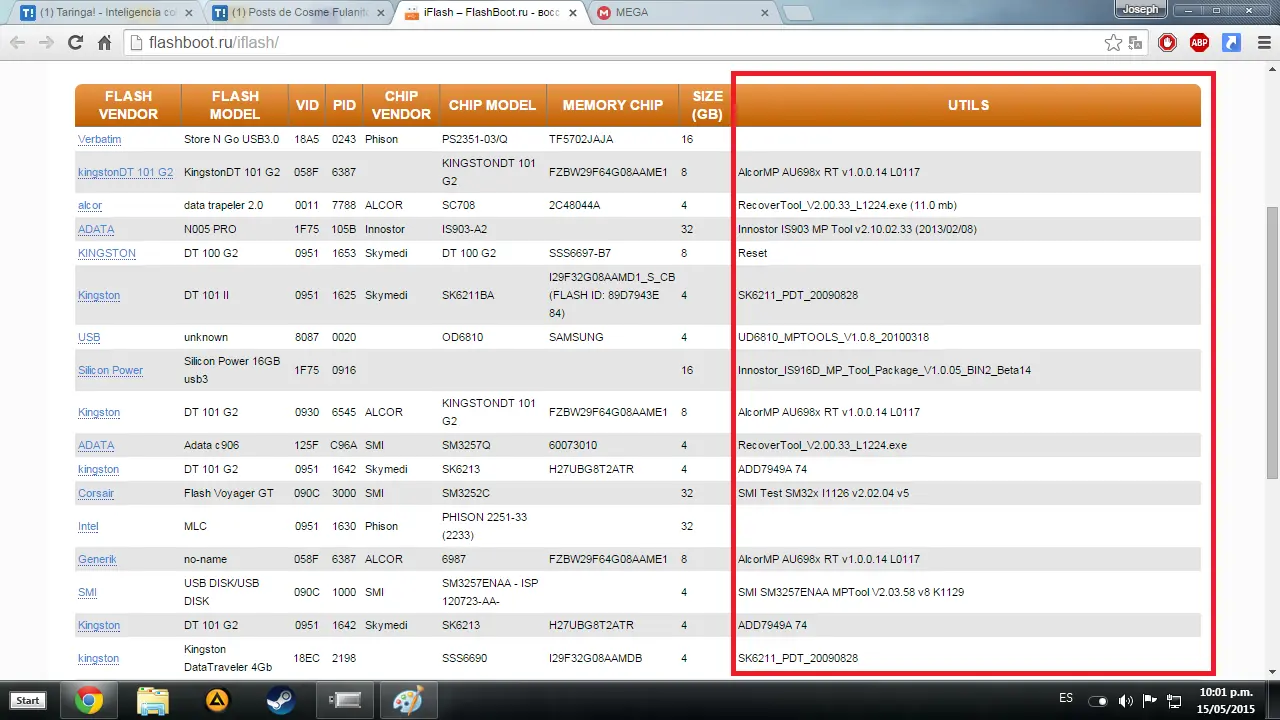
Task: Click the Innostor IS903 MP Tool utility text
Action: (857, 229)
